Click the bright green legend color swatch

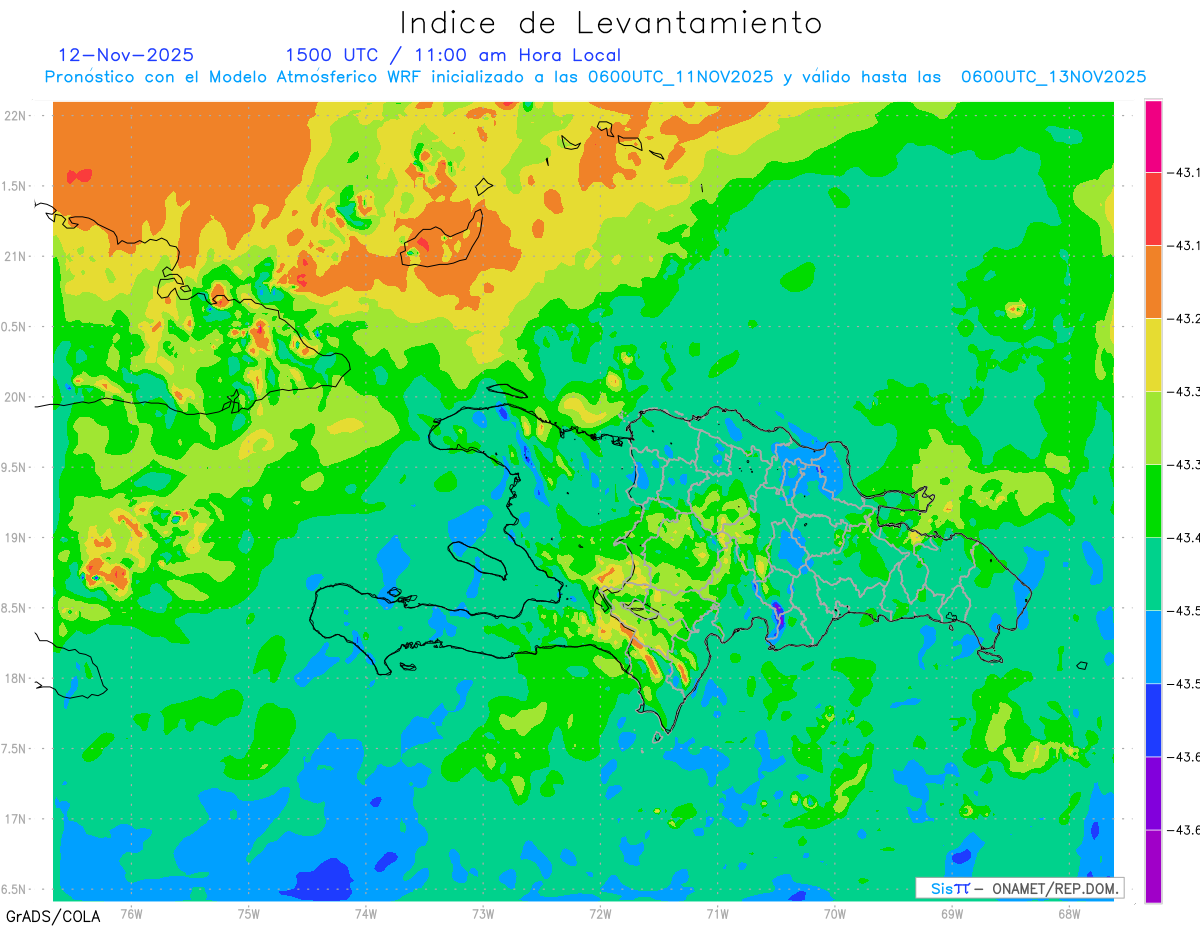tap(1153, 501)
